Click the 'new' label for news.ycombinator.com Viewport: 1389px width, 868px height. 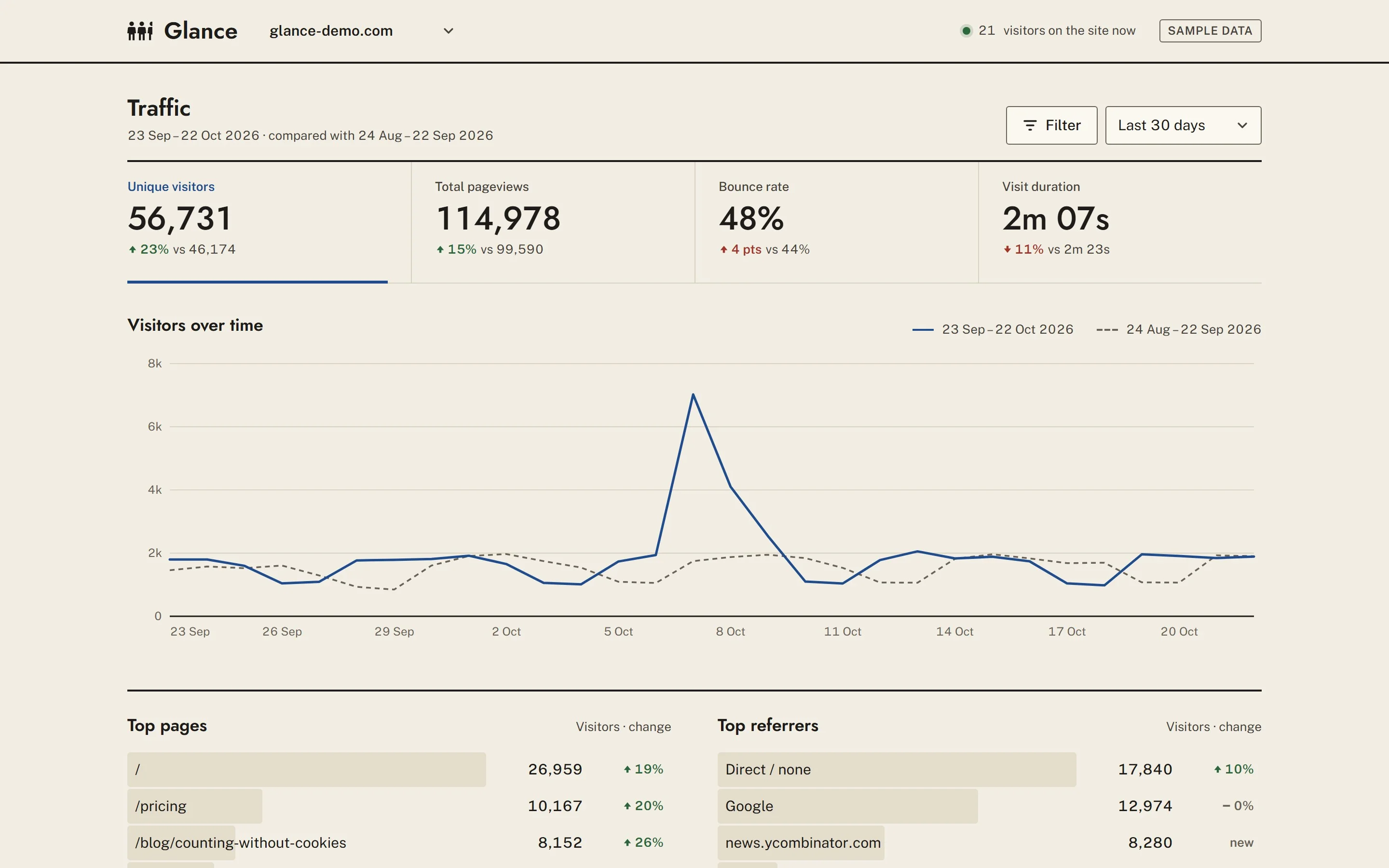click(x=1241, y=843)
